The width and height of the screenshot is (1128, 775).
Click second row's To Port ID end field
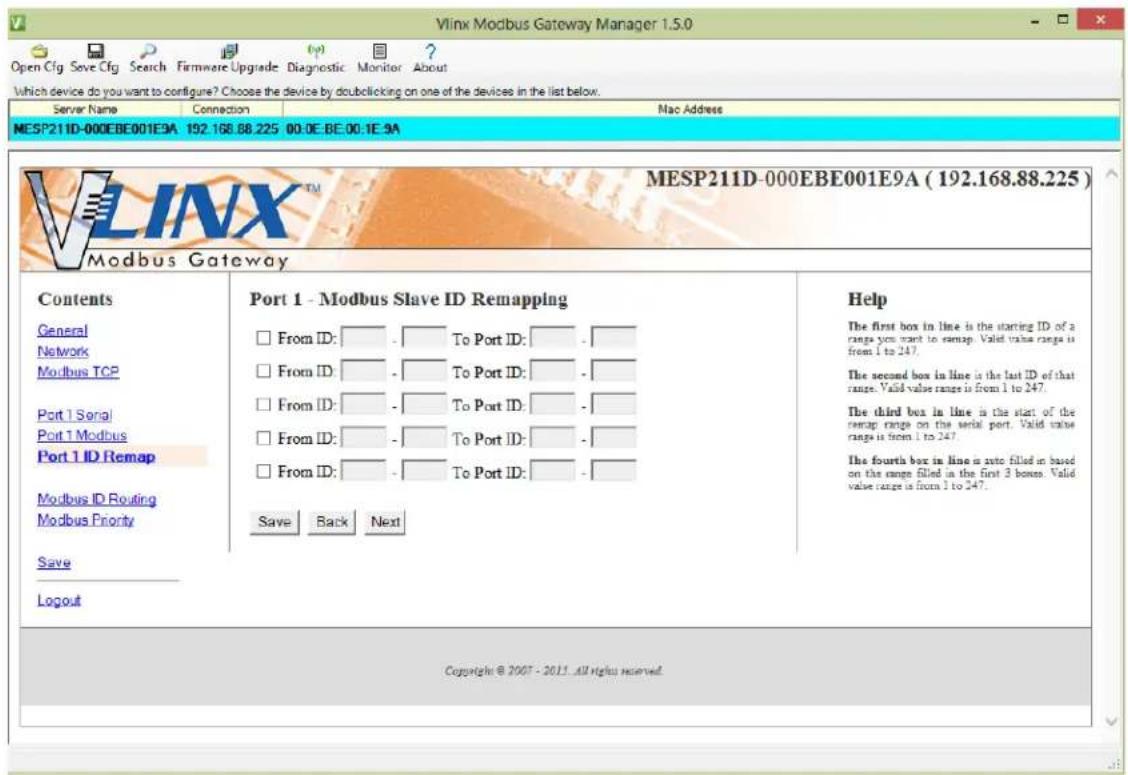click(614, 371)
